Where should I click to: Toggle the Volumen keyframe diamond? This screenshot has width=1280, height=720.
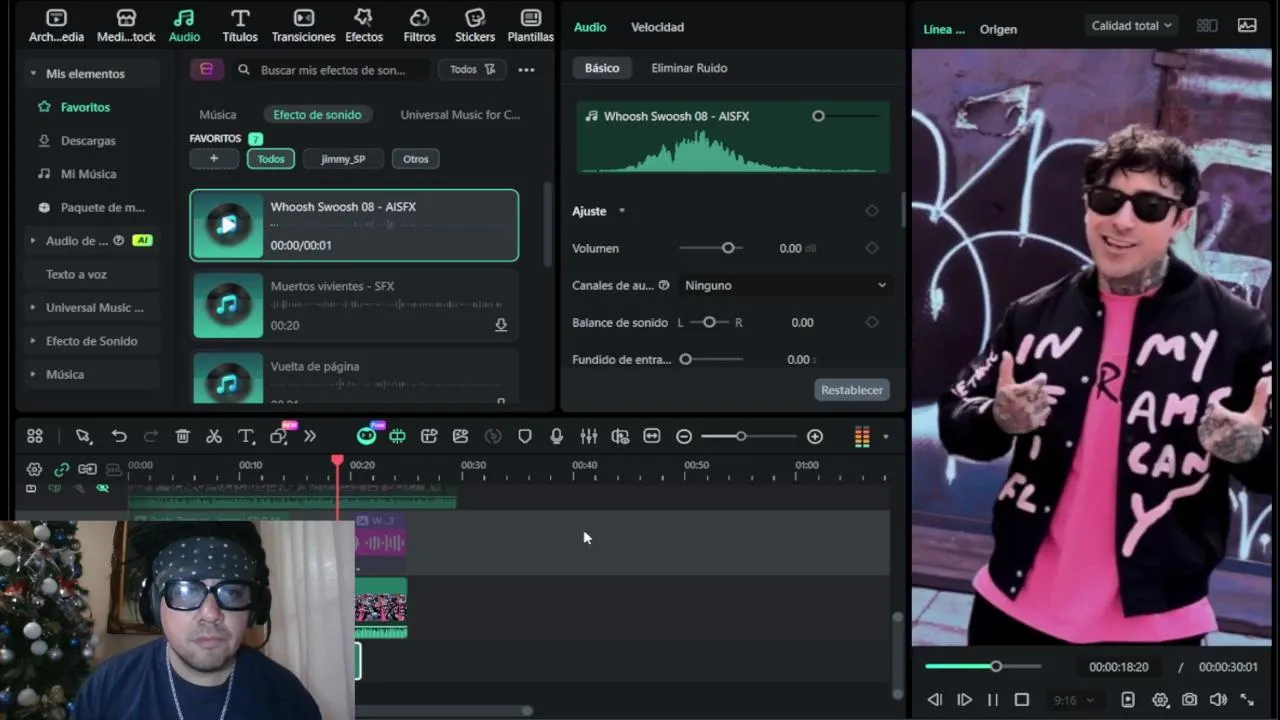(872, 248)
